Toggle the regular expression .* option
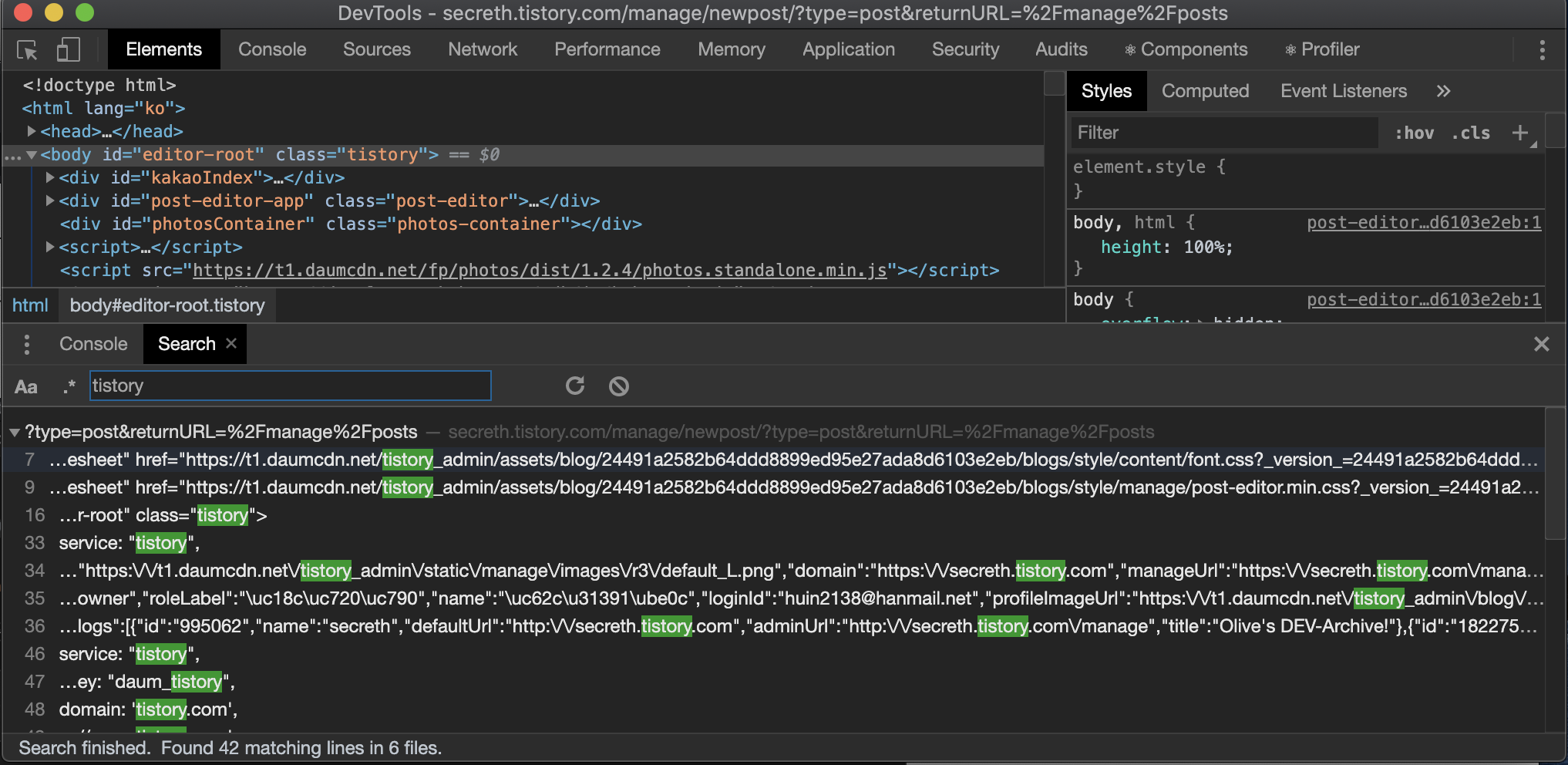1568x765 pixels. click(x=69, y=386)
